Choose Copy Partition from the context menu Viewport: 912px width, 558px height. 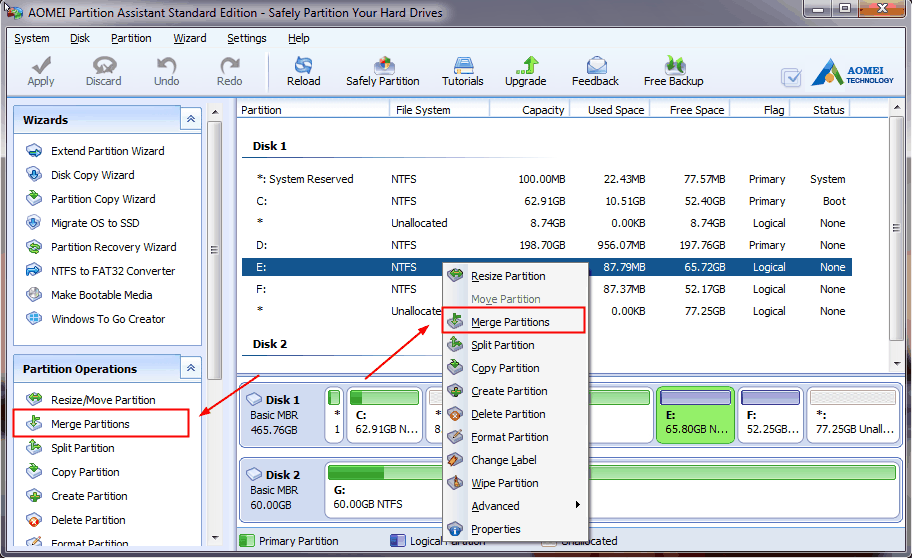[515, 368]
